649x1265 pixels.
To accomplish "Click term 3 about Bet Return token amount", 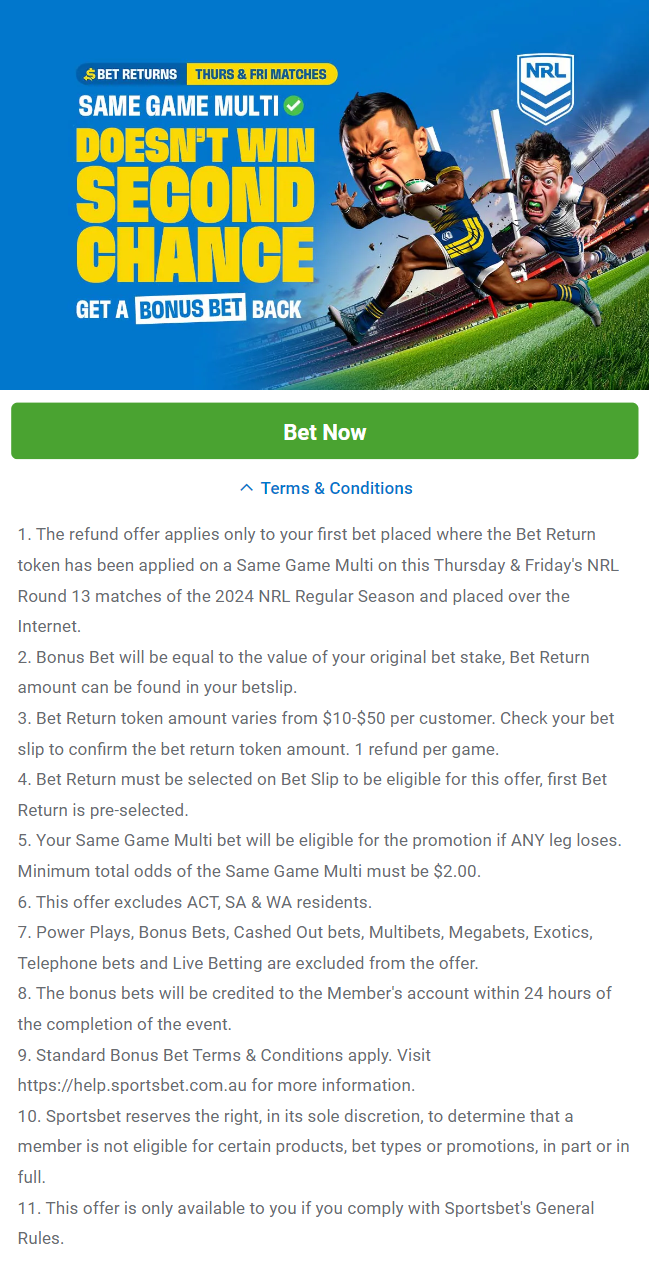I will coord(316,733).
